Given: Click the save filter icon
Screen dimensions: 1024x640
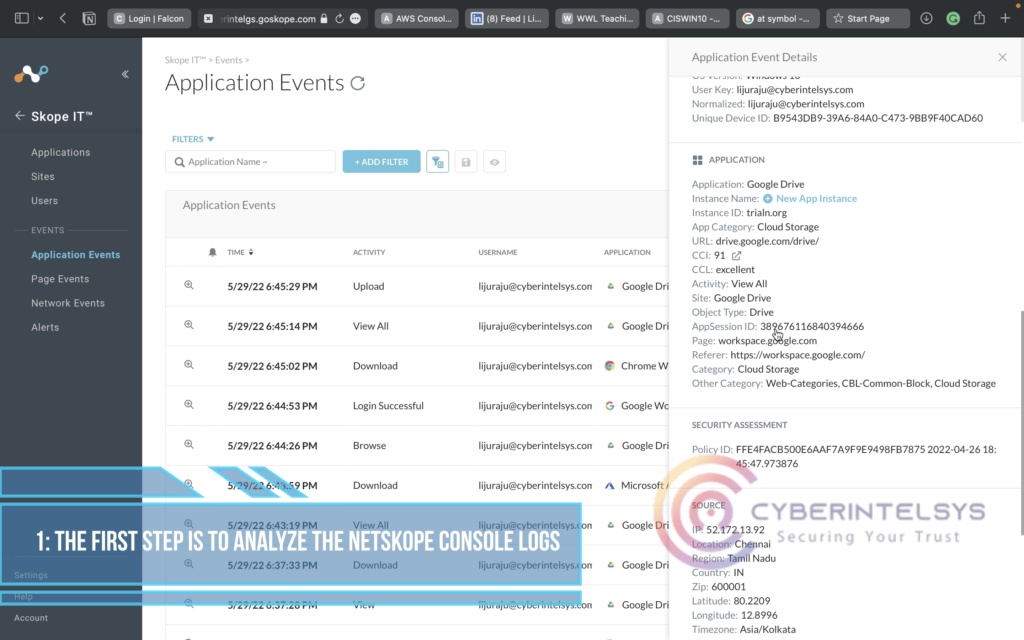Looking at the screenshot, I should 466,162.
